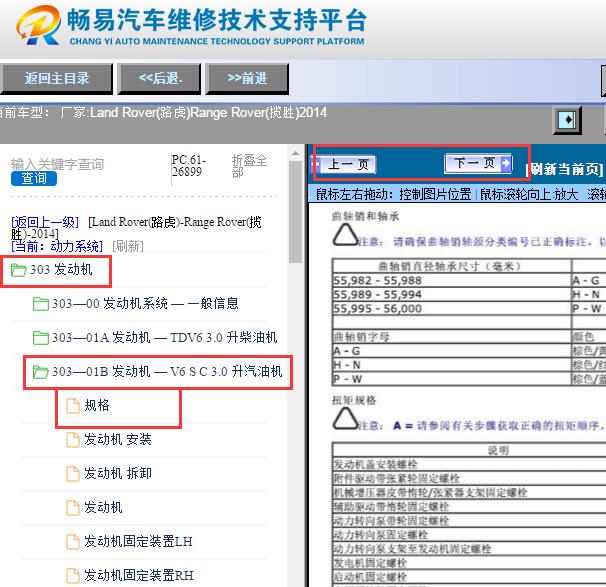Click the tree panel scrollbar thumb

point(296,212)
